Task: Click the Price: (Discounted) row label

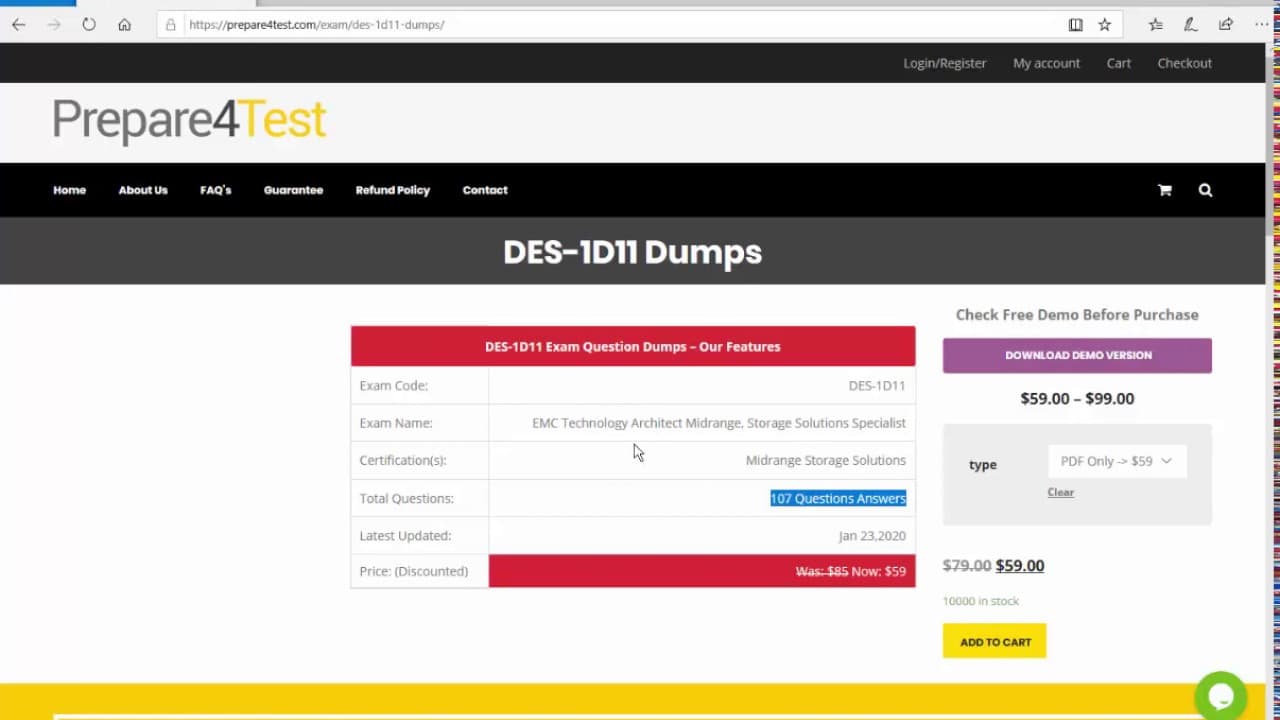Action: click(414, 571)
